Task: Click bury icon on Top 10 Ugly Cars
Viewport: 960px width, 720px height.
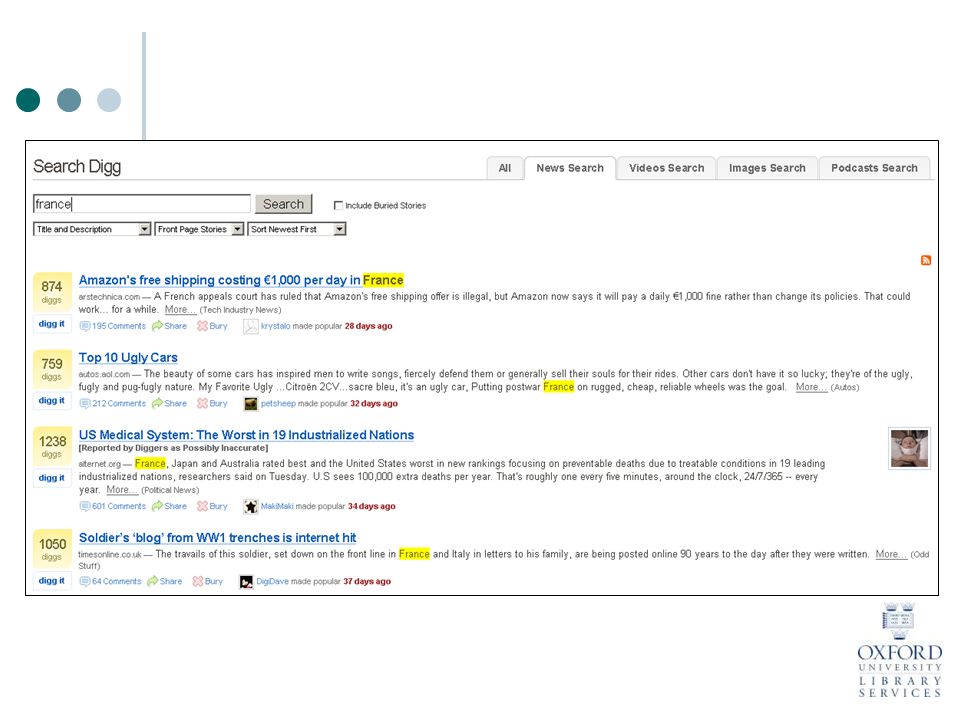Action: [202, 403]
